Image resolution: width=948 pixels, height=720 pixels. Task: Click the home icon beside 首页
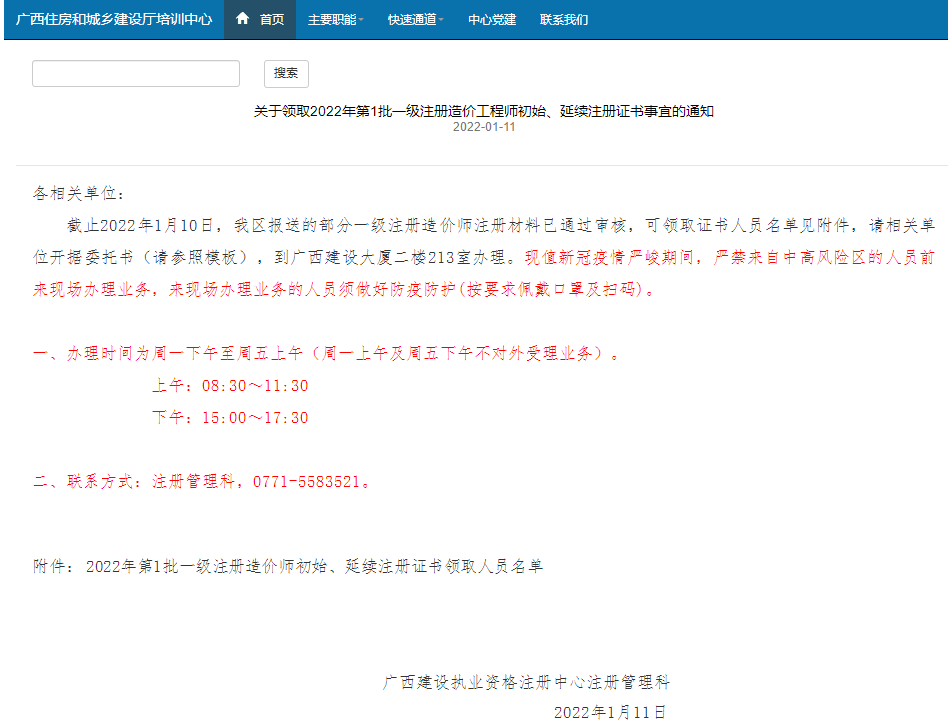coord(240,18)
